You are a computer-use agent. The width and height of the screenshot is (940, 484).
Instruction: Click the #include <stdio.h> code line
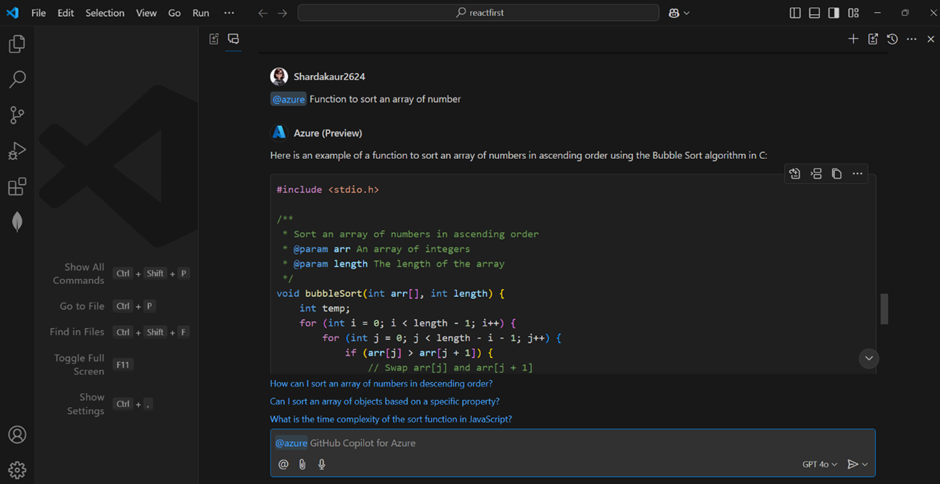click(x=328, y=190)
